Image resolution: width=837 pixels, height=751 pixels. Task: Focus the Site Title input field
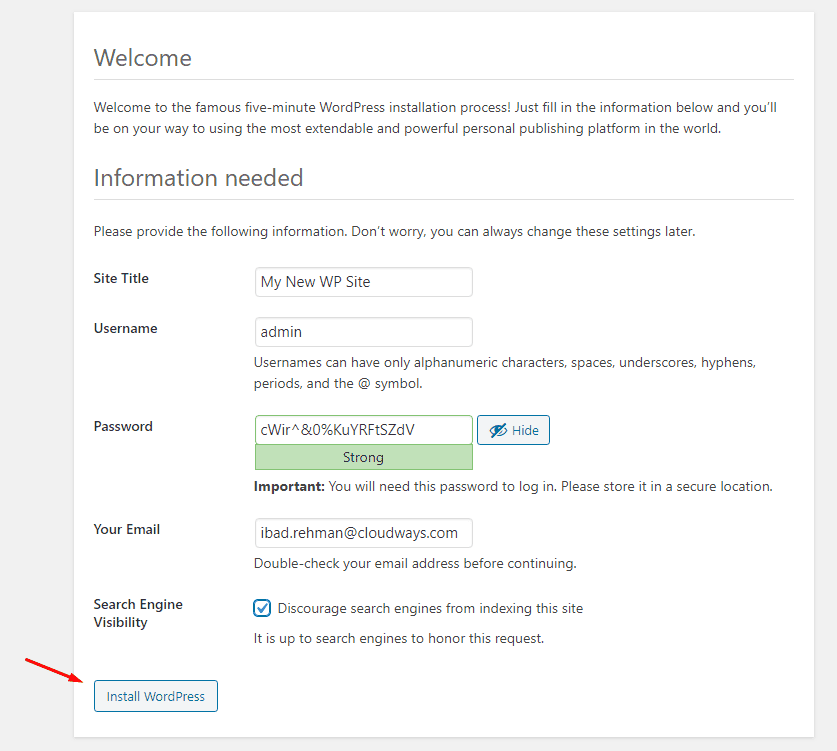coord(364,282)
